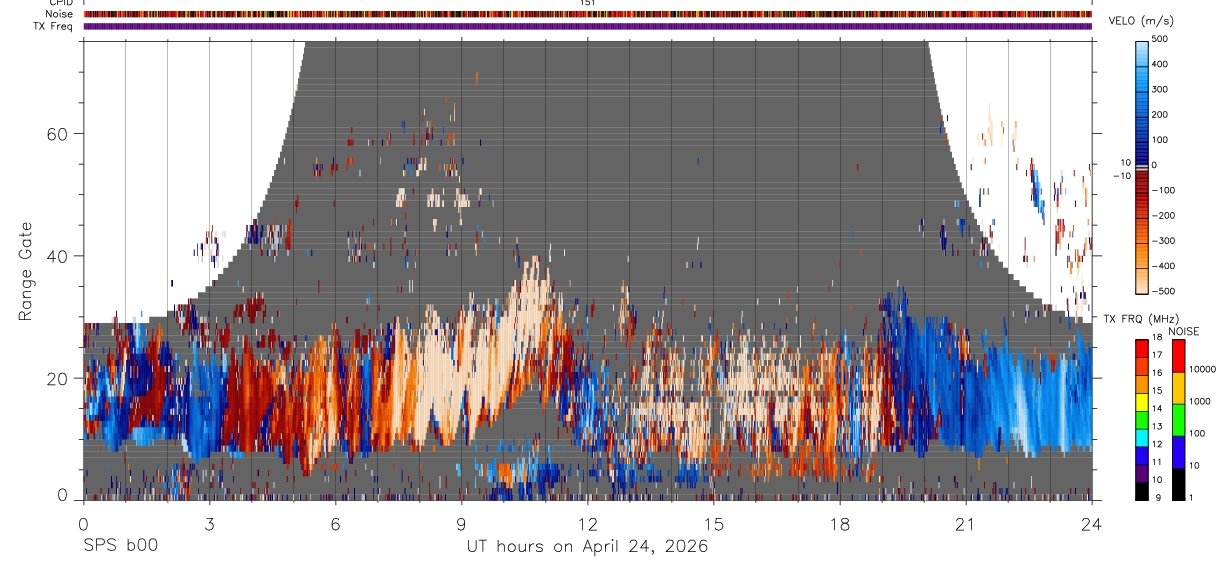Click the Noise strip above the plot
The width and height of the screenshot is (1228, 567).
tap(587, 14)
